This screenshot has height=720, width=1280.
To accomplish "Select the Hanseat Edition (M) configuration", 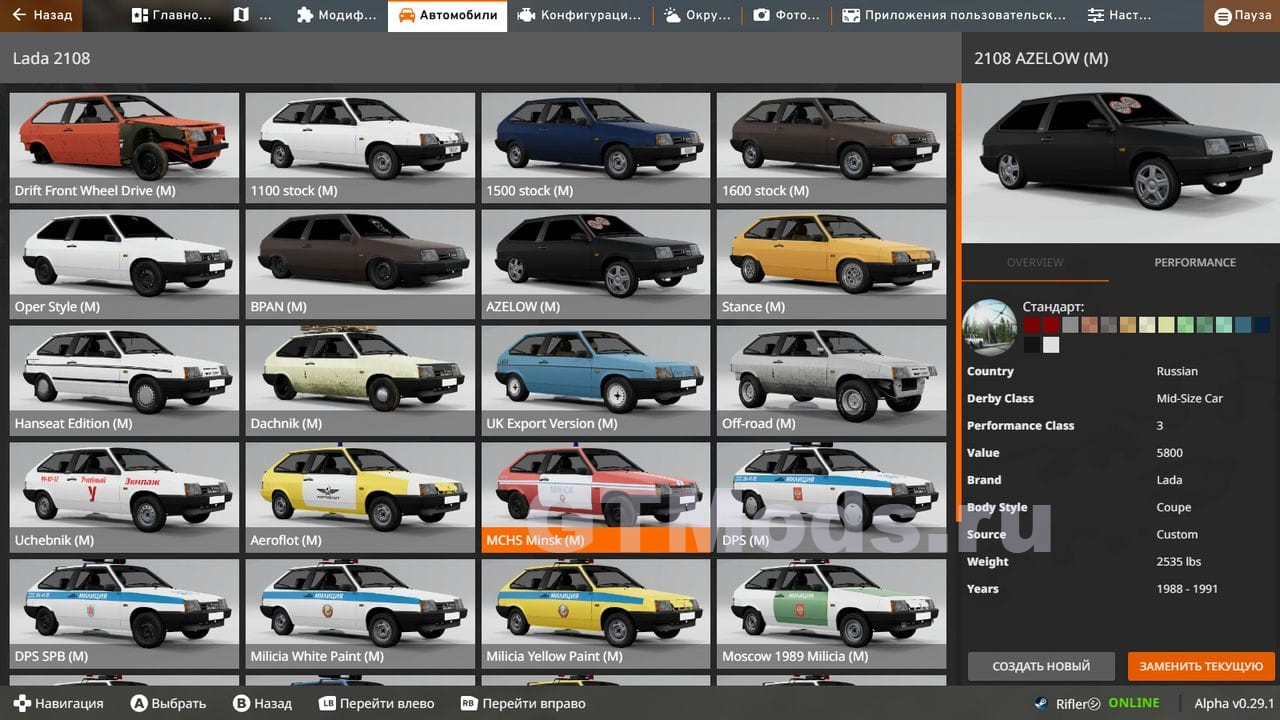I will coord(124,380).
